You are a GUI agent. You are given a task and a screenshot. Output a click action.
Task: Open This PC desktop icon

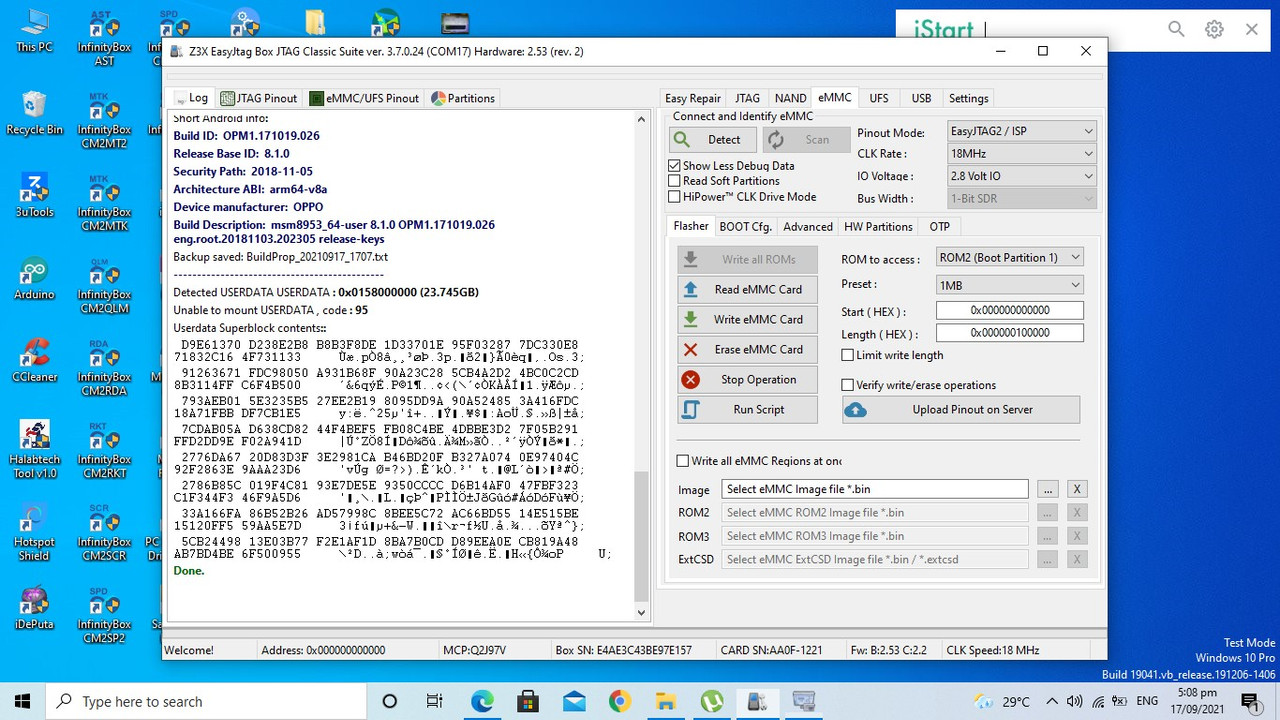[x=35, y=31]
